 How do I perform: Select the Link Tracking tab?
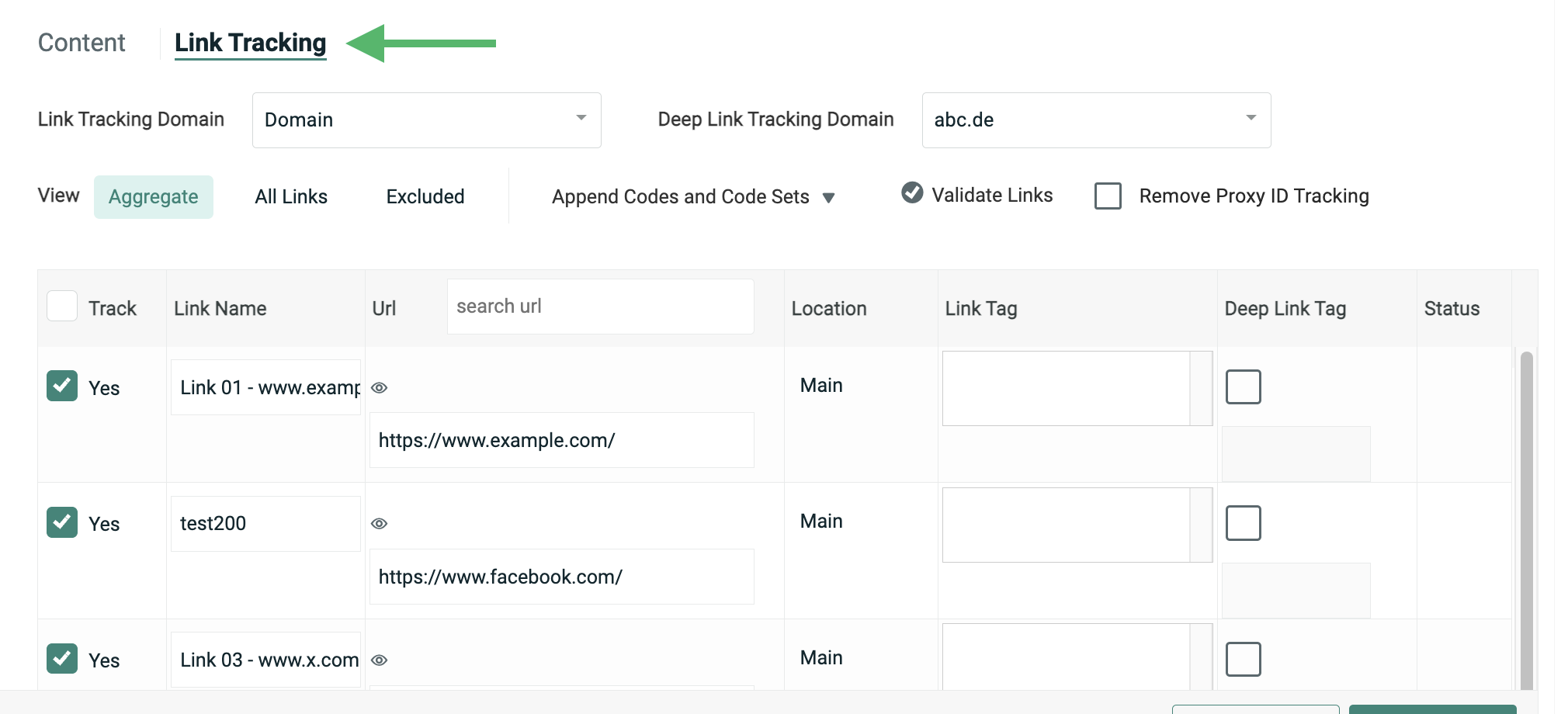point(250,43)
